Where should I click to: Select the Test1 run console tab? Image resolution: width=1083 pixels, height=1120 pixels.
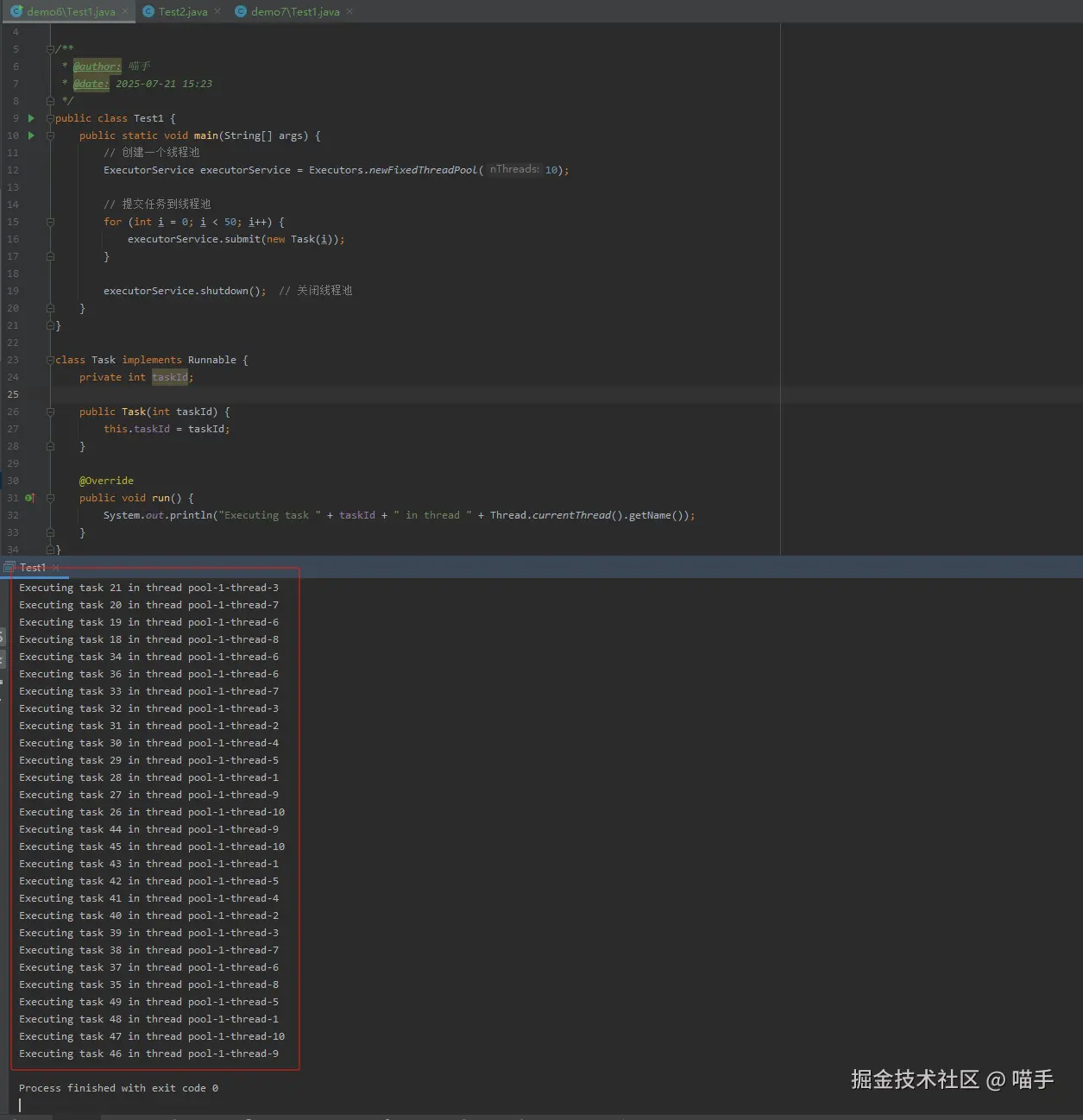click(33, 567)
